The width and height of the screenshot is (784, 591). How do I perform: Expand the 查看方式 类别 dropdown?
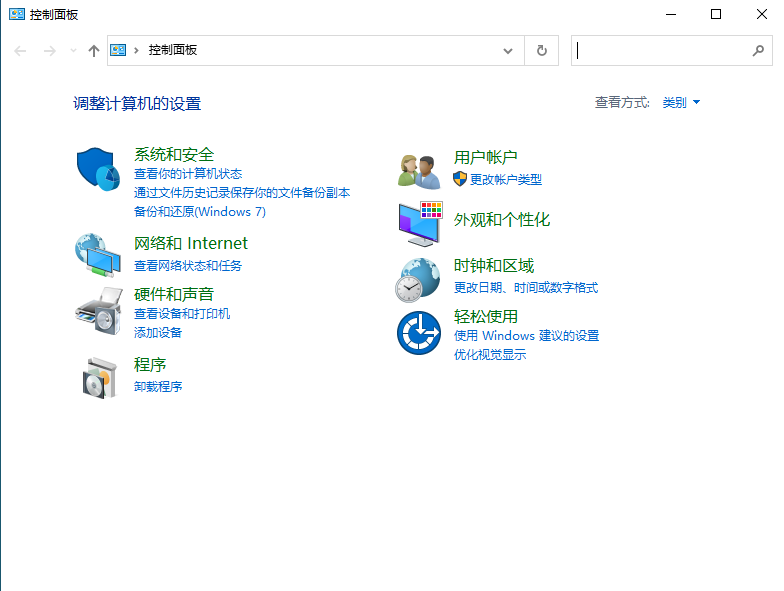[x=682, y=102]
